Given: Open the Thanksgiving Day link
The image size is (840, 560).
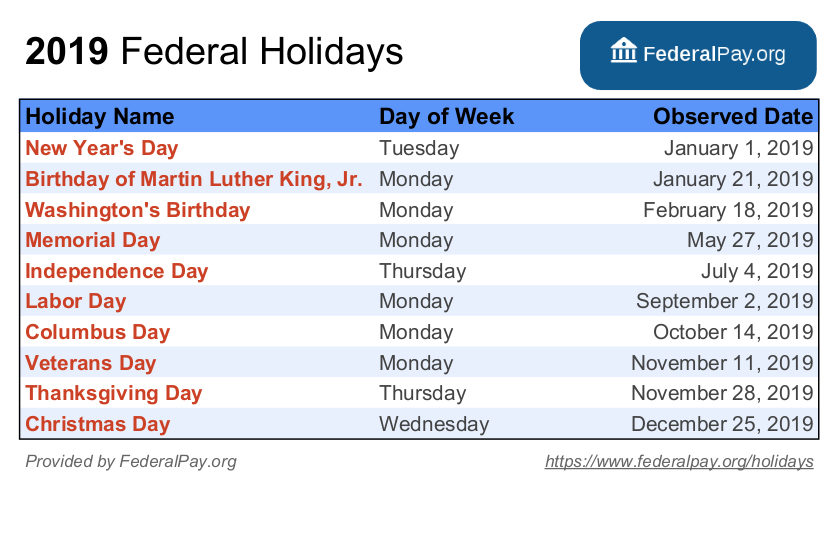Looking at the screenshot, I should point(114,393).
